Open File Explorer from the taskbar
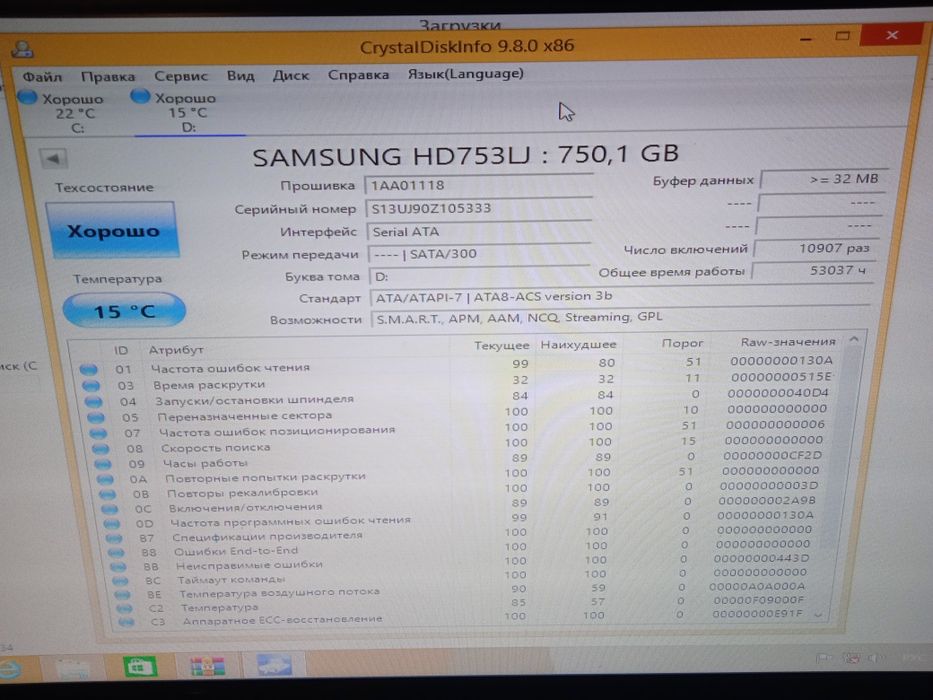 pyautogui.click(x=73, y=668)
